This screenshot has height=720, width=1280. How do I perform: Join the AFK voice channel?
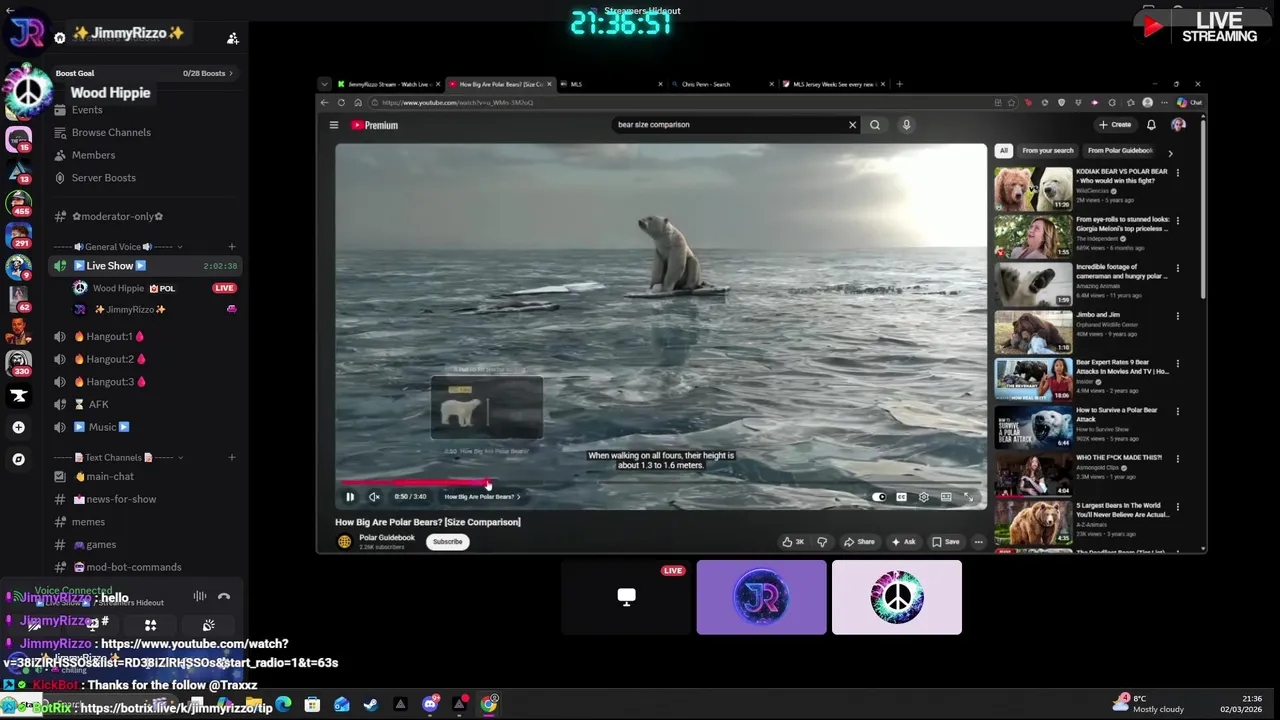coord(98,404)
